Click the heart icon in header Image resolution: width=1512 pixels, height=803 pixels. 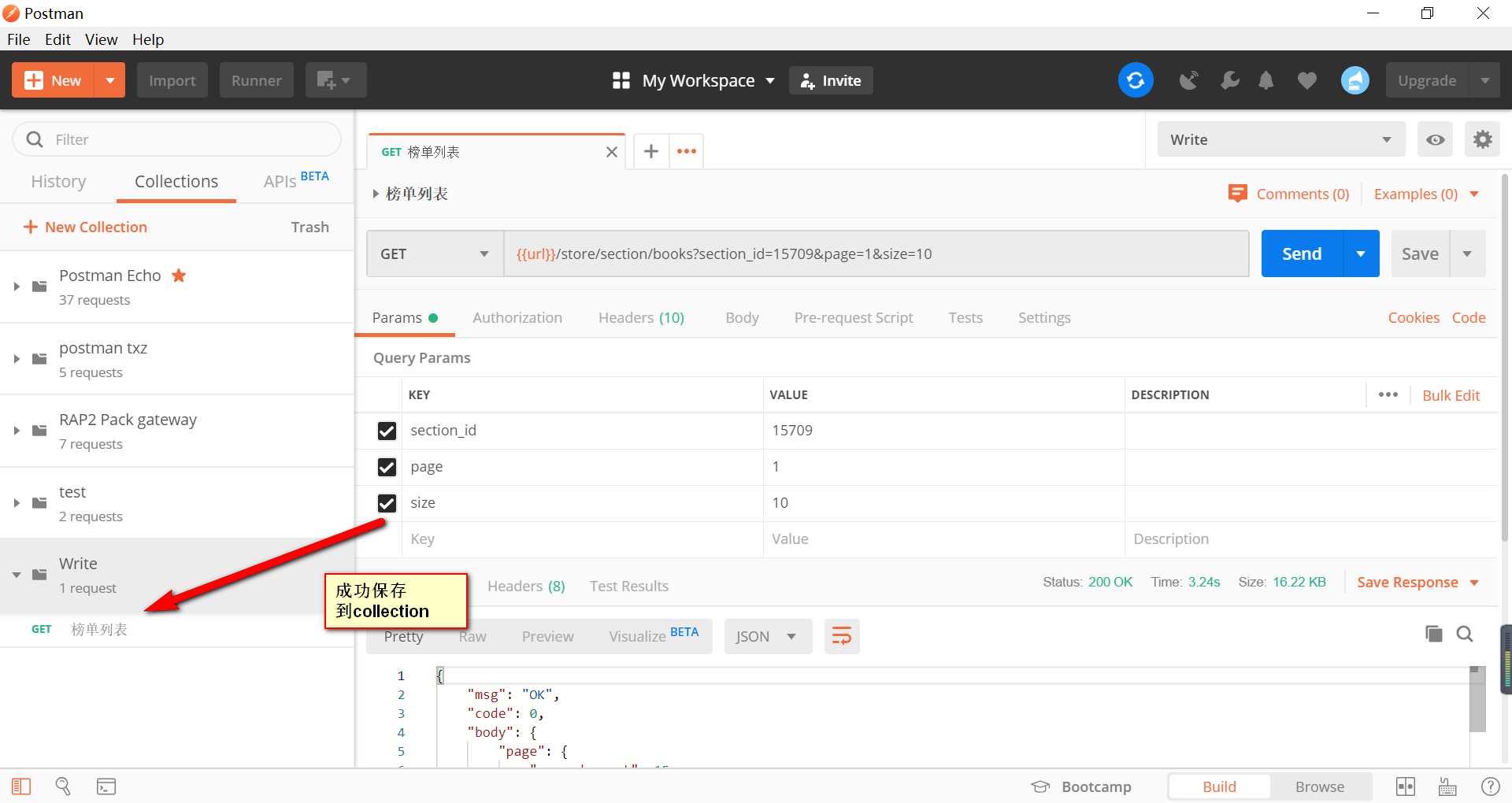(x=1307, y=80)
